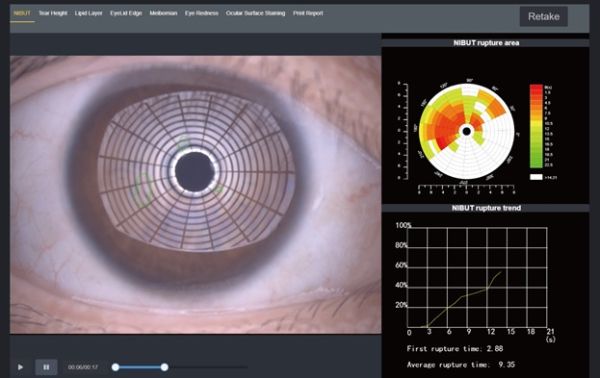Select the Average rupture time 9.35 text
The image size is (600, 378).
tap(461, 365)
